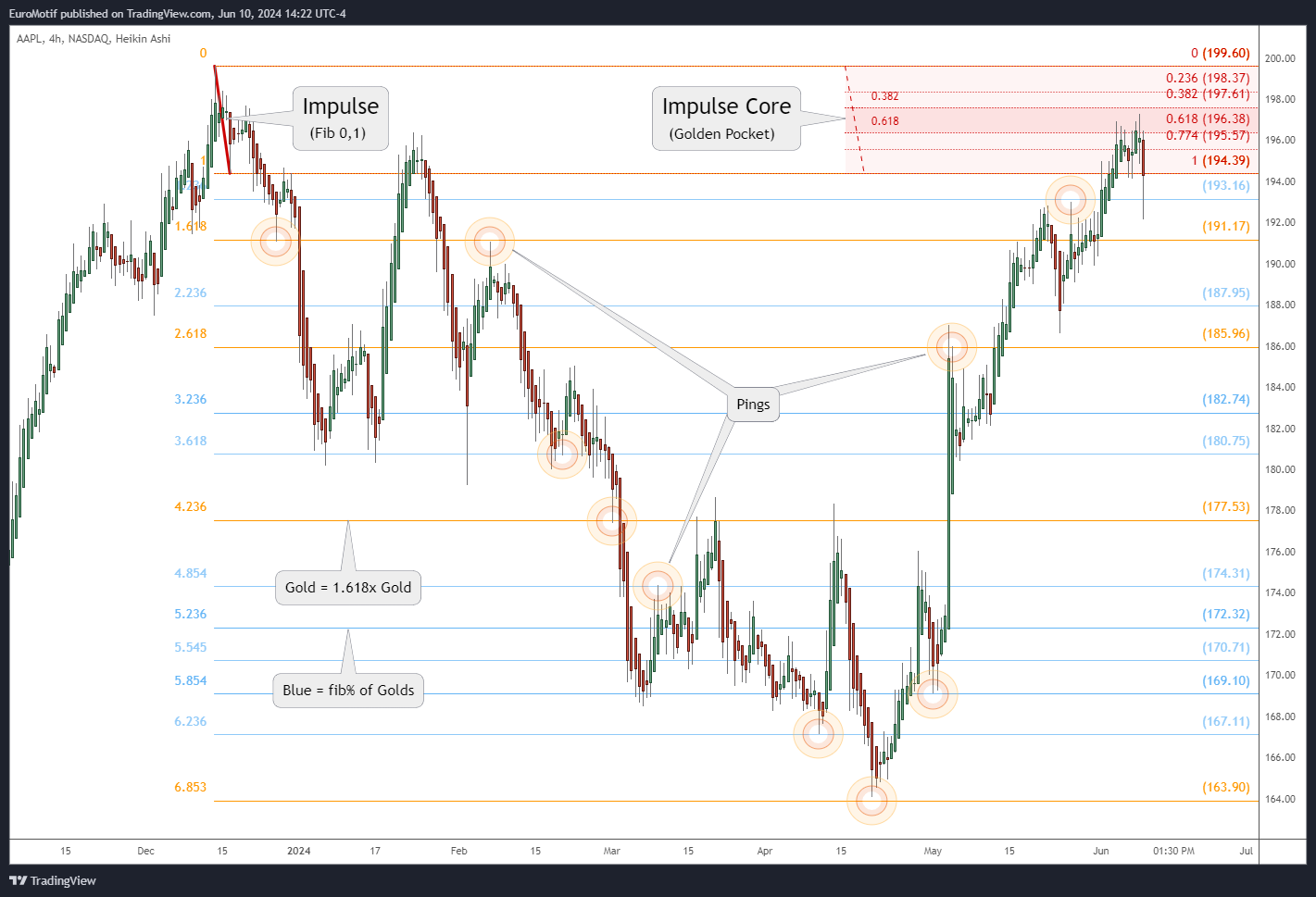
Task: Click the 200.00 tick on the price axis
Action: click(1281, 58)
